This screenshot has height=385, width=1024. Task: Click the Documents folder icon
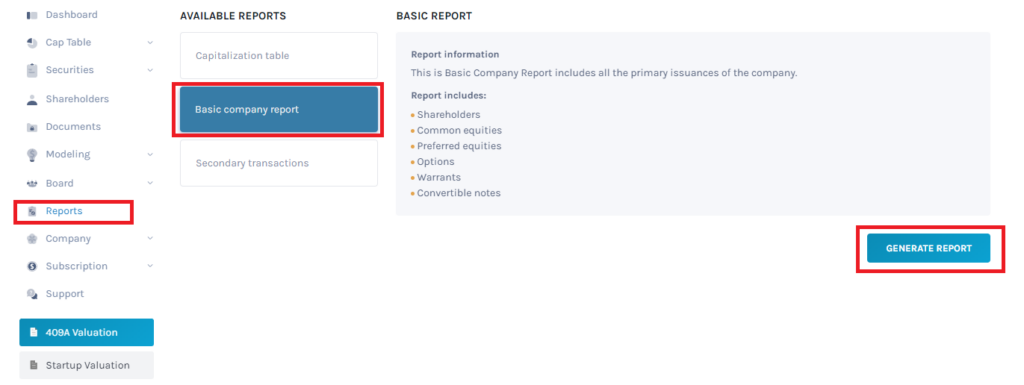pyautogui.click(x=31, y=127)
